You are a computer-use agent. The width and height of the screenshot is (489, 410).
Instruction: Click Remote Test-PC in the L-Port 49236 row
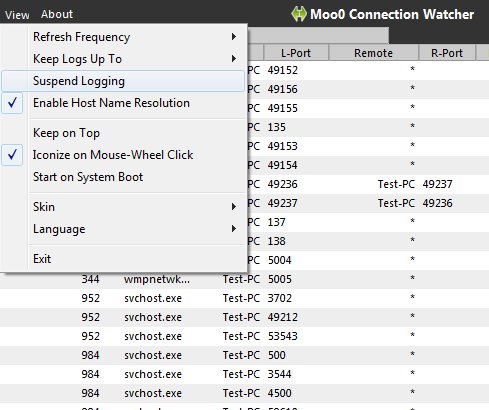(396, 184)
